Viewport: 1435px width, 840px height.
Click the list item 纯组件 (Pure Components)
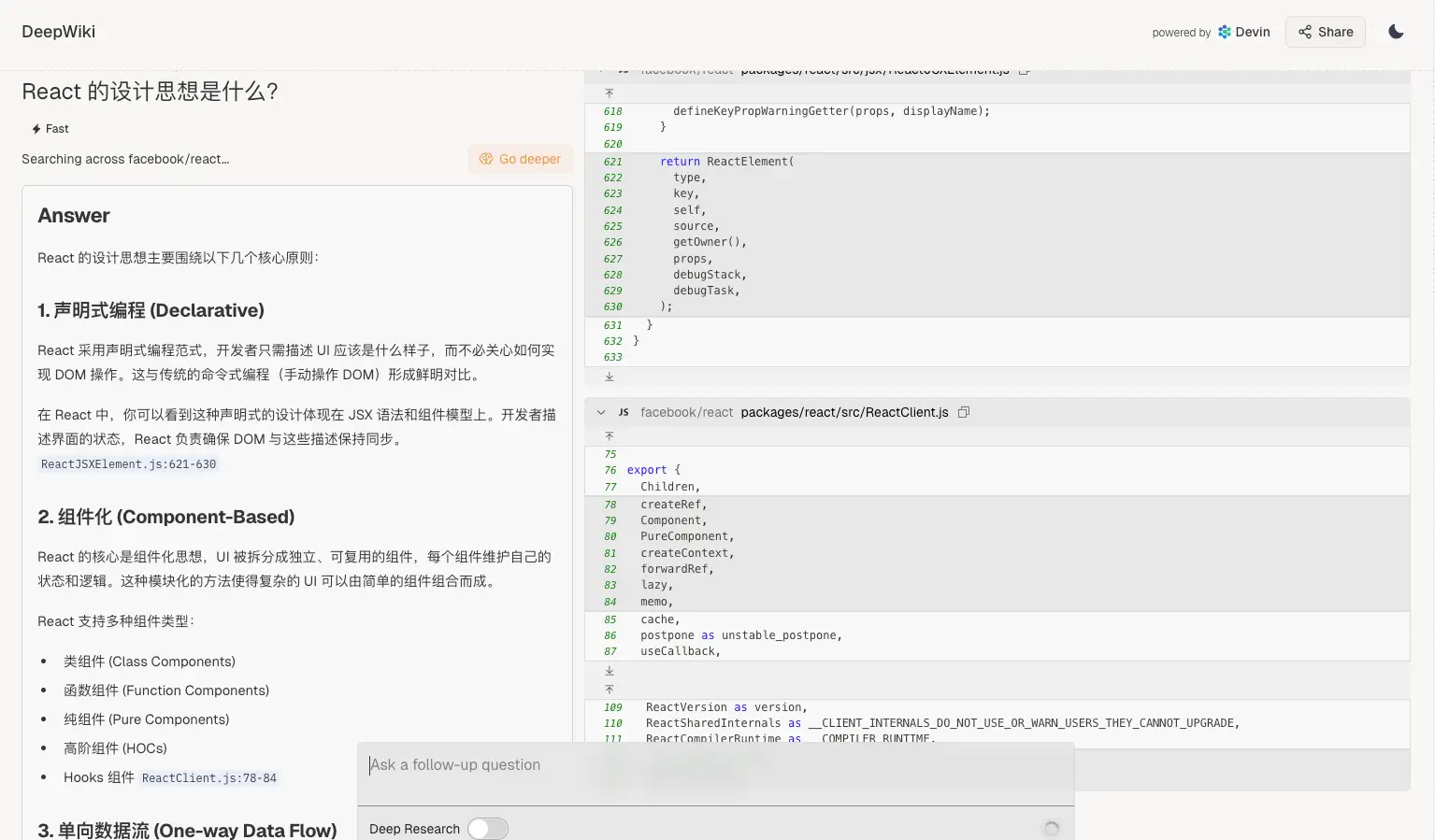tap(146, 719)
